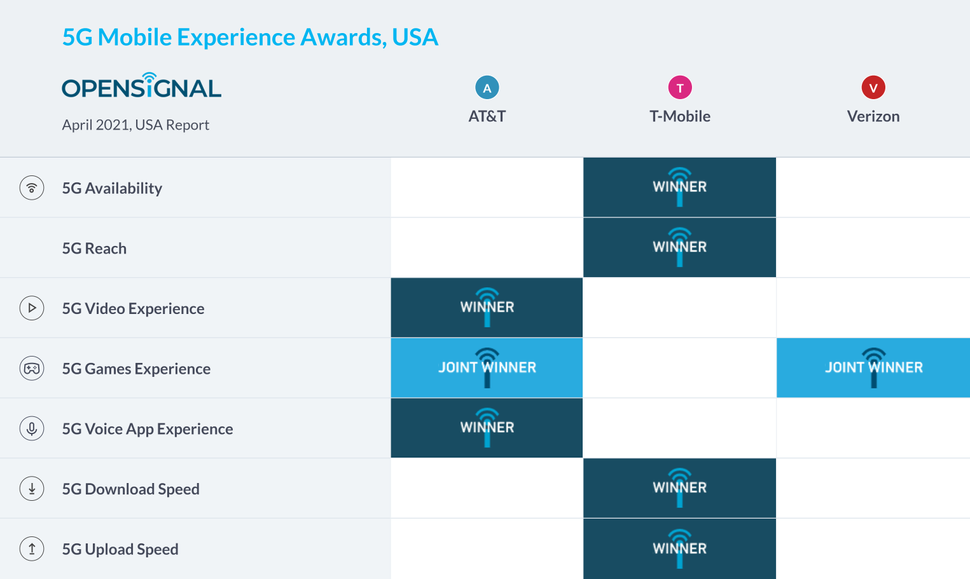Click the AT&T circular logo icon
Viewport: 970px width, 579px height.
(487, 88)
